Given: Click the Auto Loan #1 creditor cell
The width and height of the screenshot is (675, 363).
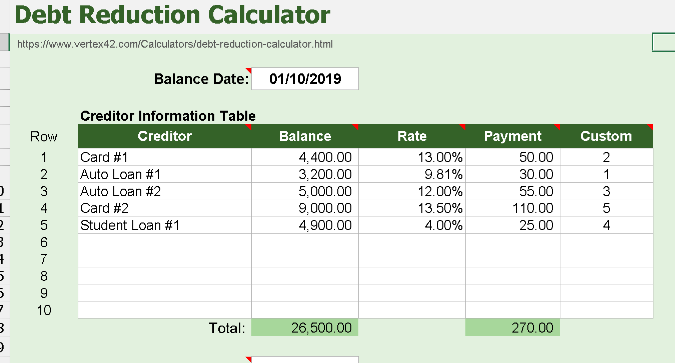Looking at the screenshot, I should pos(164,174).
